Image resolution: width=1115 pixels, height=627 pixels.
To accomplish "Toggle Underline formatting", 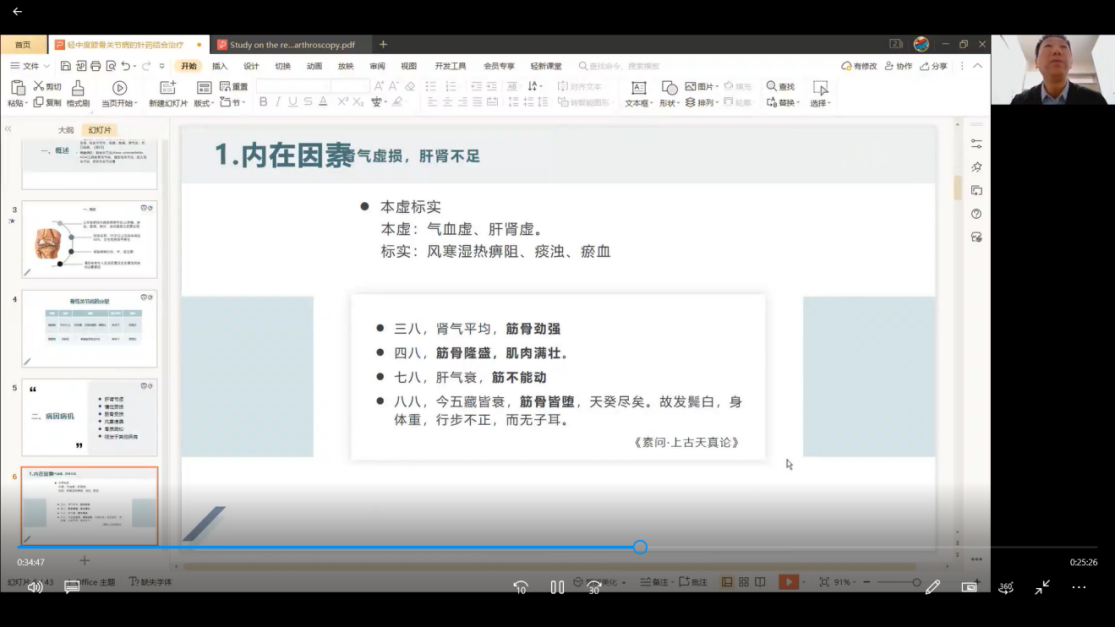I will (293, 102).
